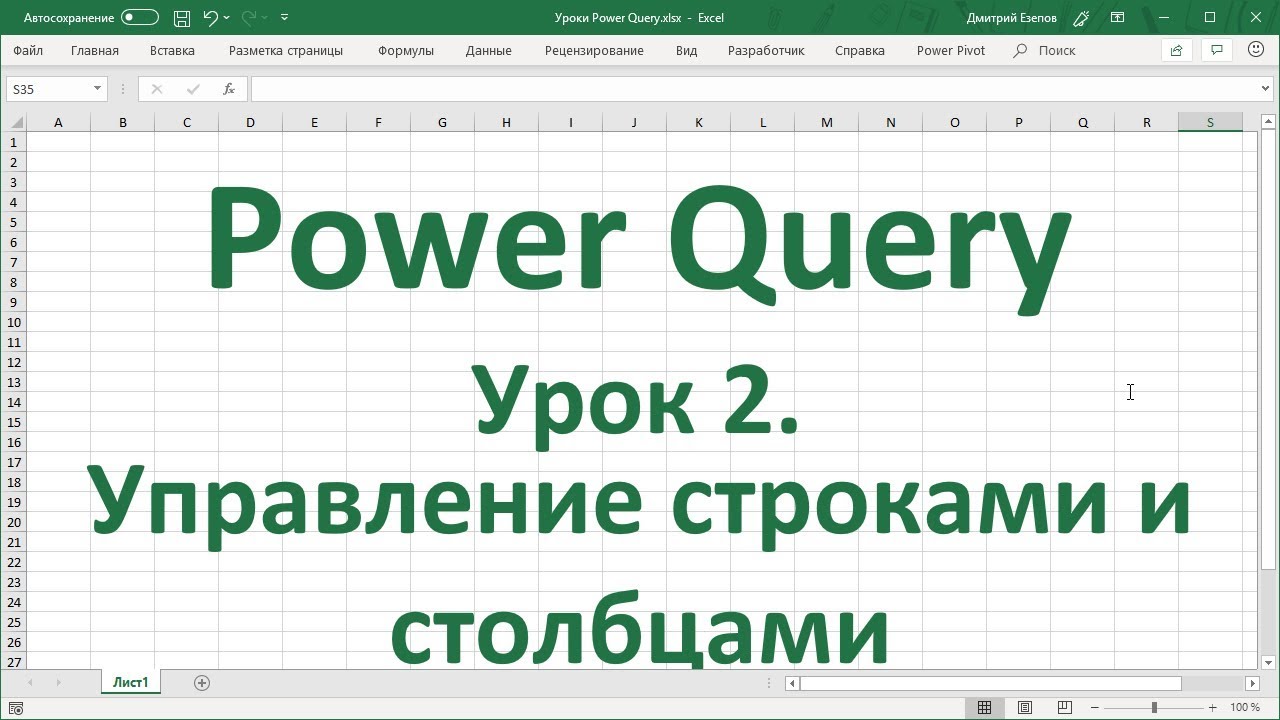1280x720 pixels.
Task: Select row 14 header
Action: pyautogui.click(x=14, y=402)
